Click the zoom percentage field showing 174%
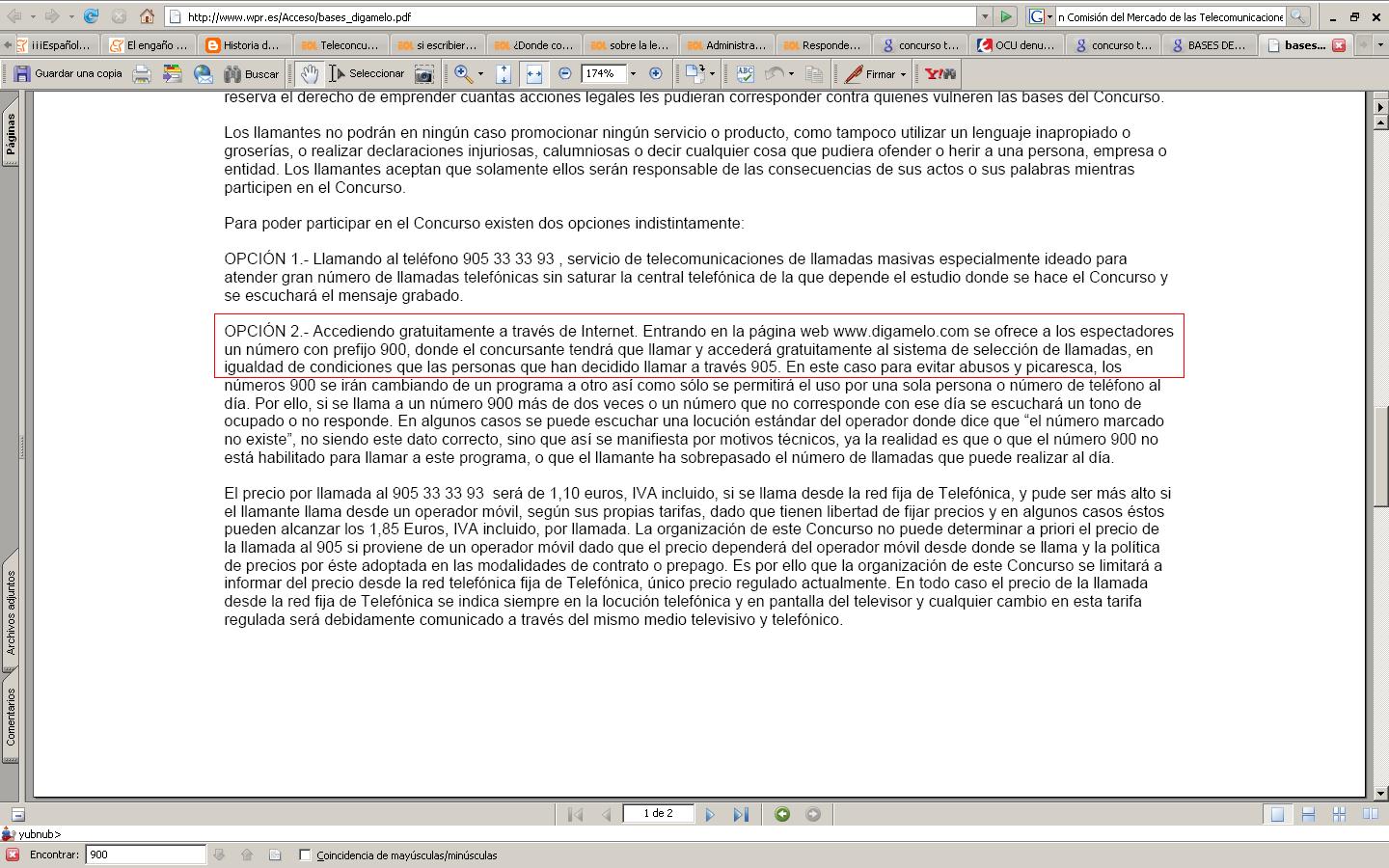The image size is (1389, 868). pos(603,73)
